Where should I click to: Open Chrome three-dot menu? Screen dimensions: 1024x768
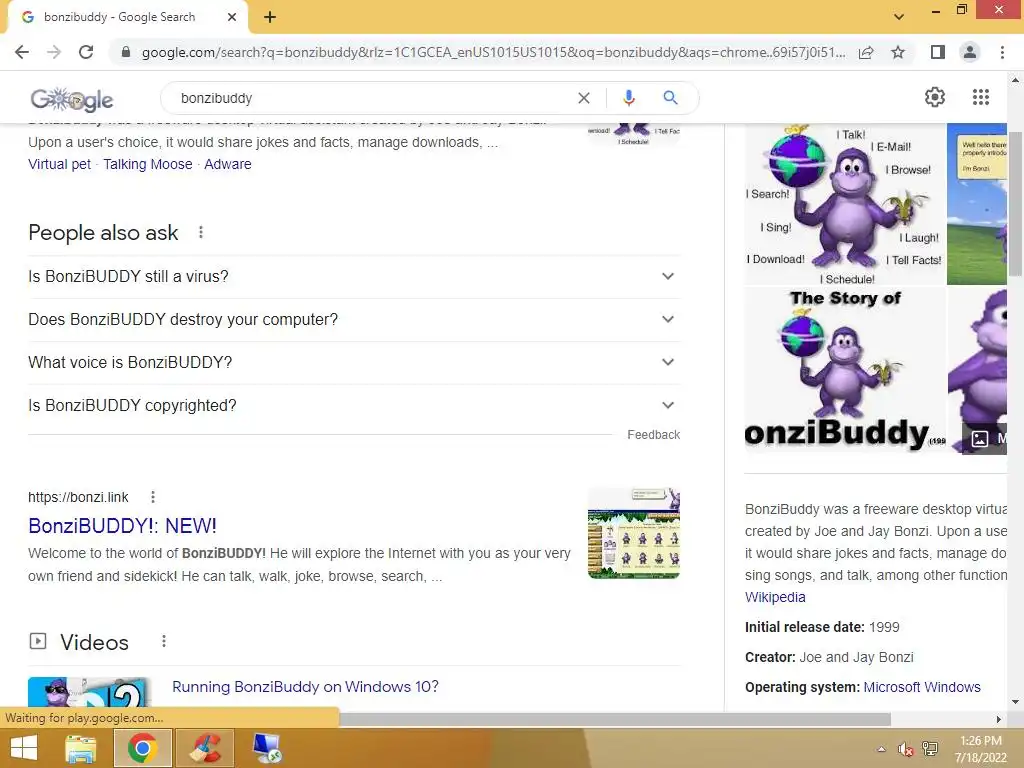[1002, 52]
